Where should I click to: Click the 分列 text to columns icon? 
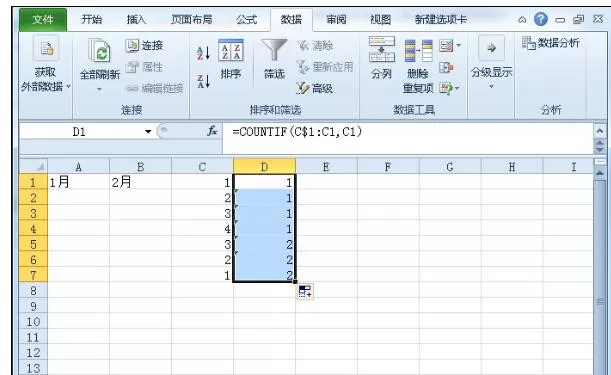click(x=381, y=49)
